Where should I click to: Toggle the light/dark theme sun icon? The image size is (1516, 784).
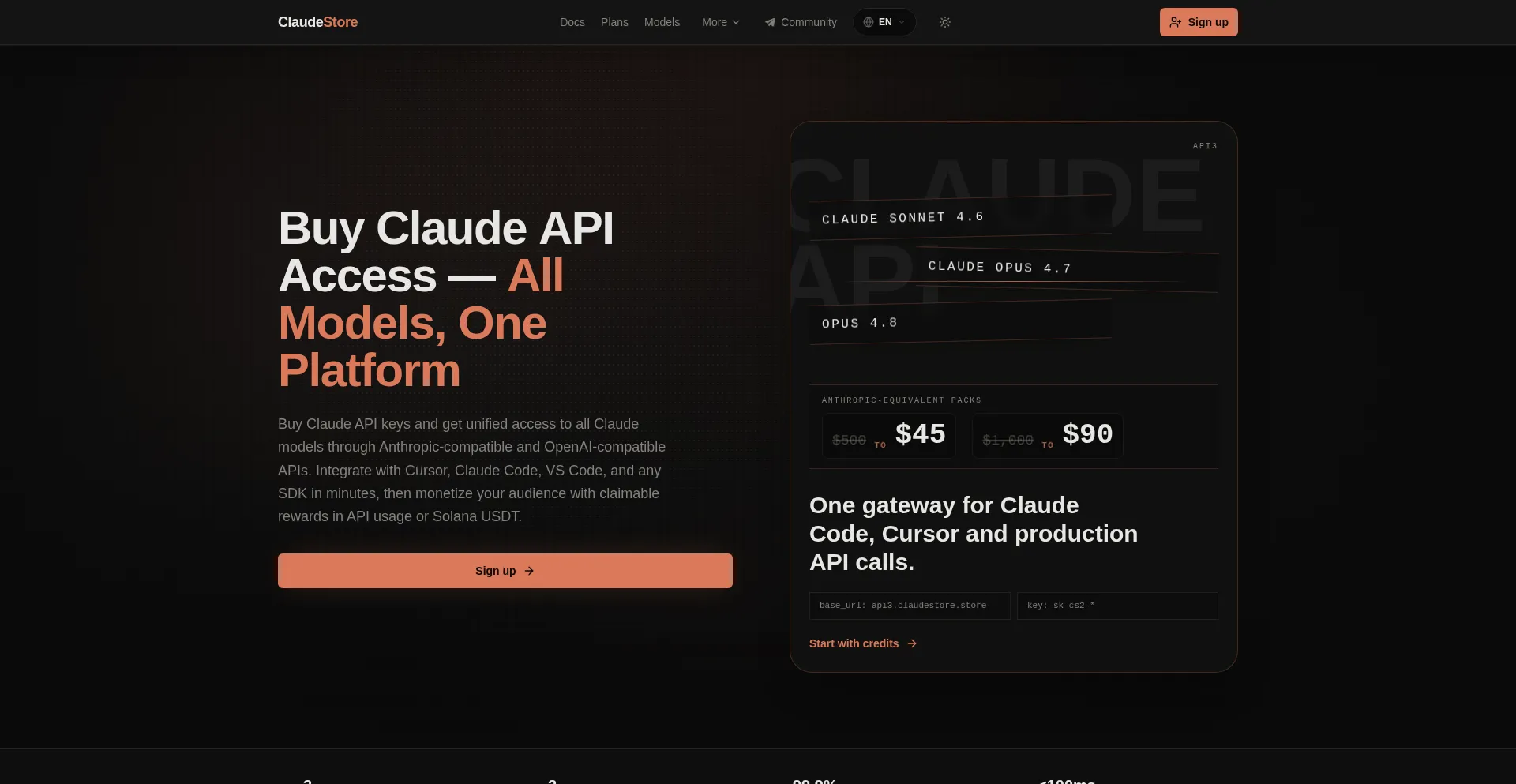(x=944, y=22)
